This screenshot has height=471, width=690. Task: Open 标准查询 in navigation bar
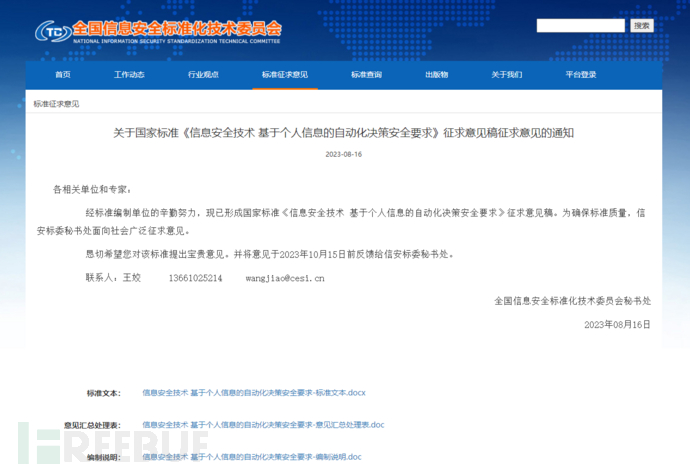pos(366,75)
